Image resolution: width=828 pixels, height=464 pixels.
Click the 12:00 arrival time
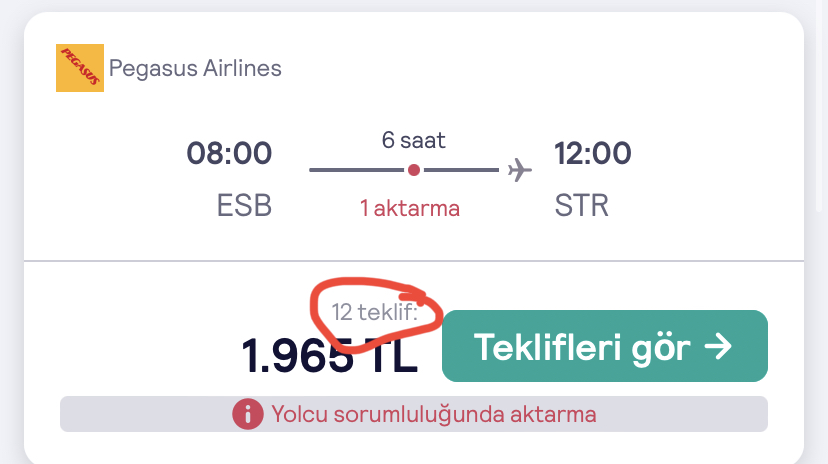click(x=593, y=154)
